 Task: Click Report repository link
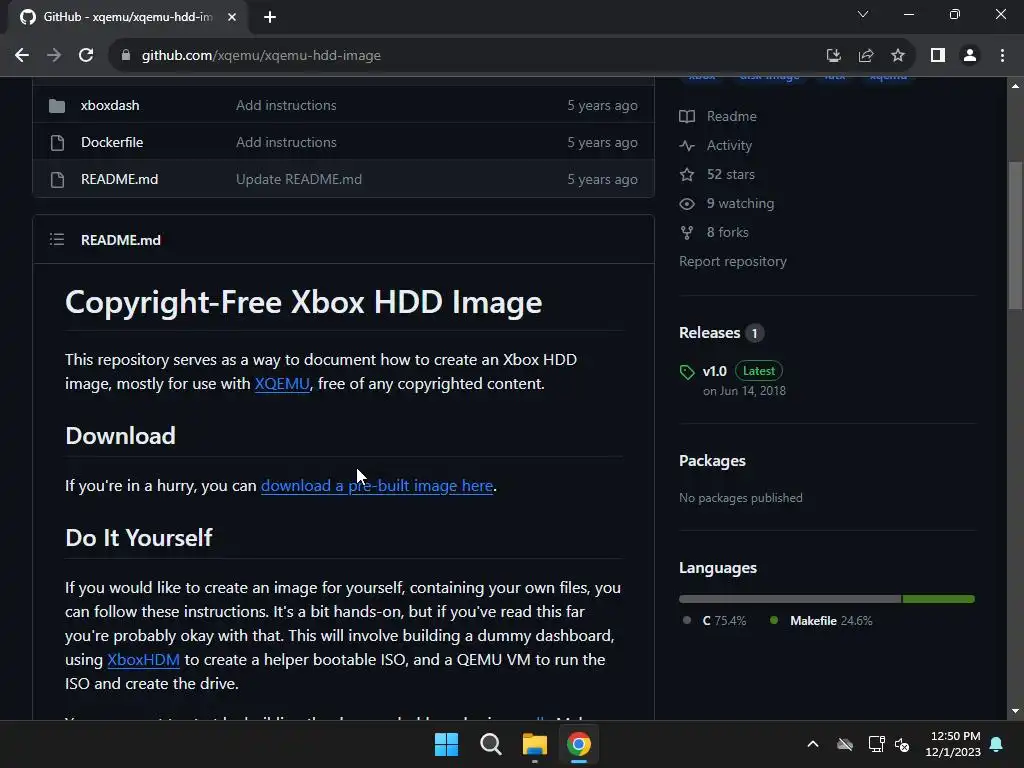[x=733, y=261]
